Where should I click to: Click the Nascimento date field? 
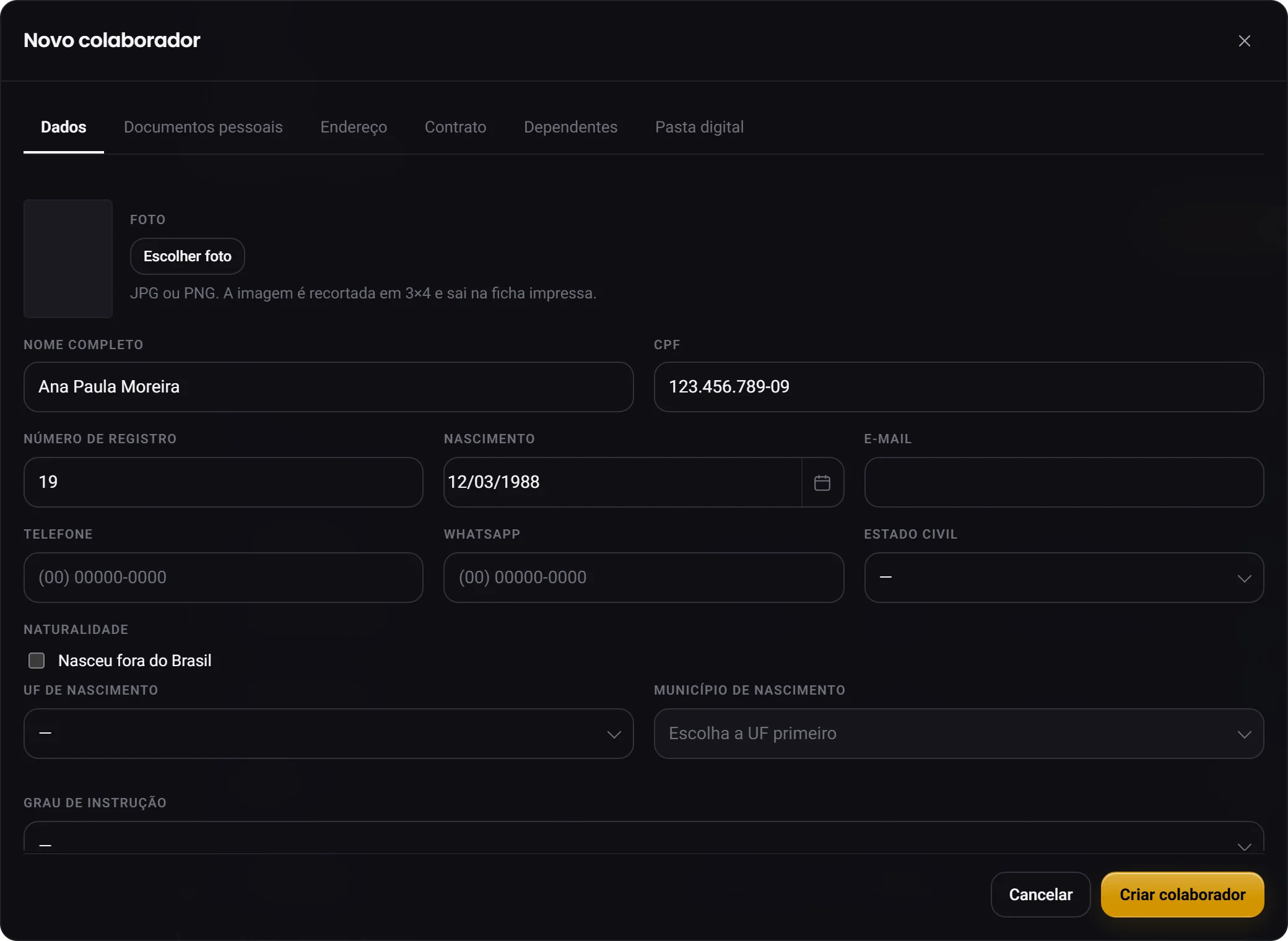point(622,482)
